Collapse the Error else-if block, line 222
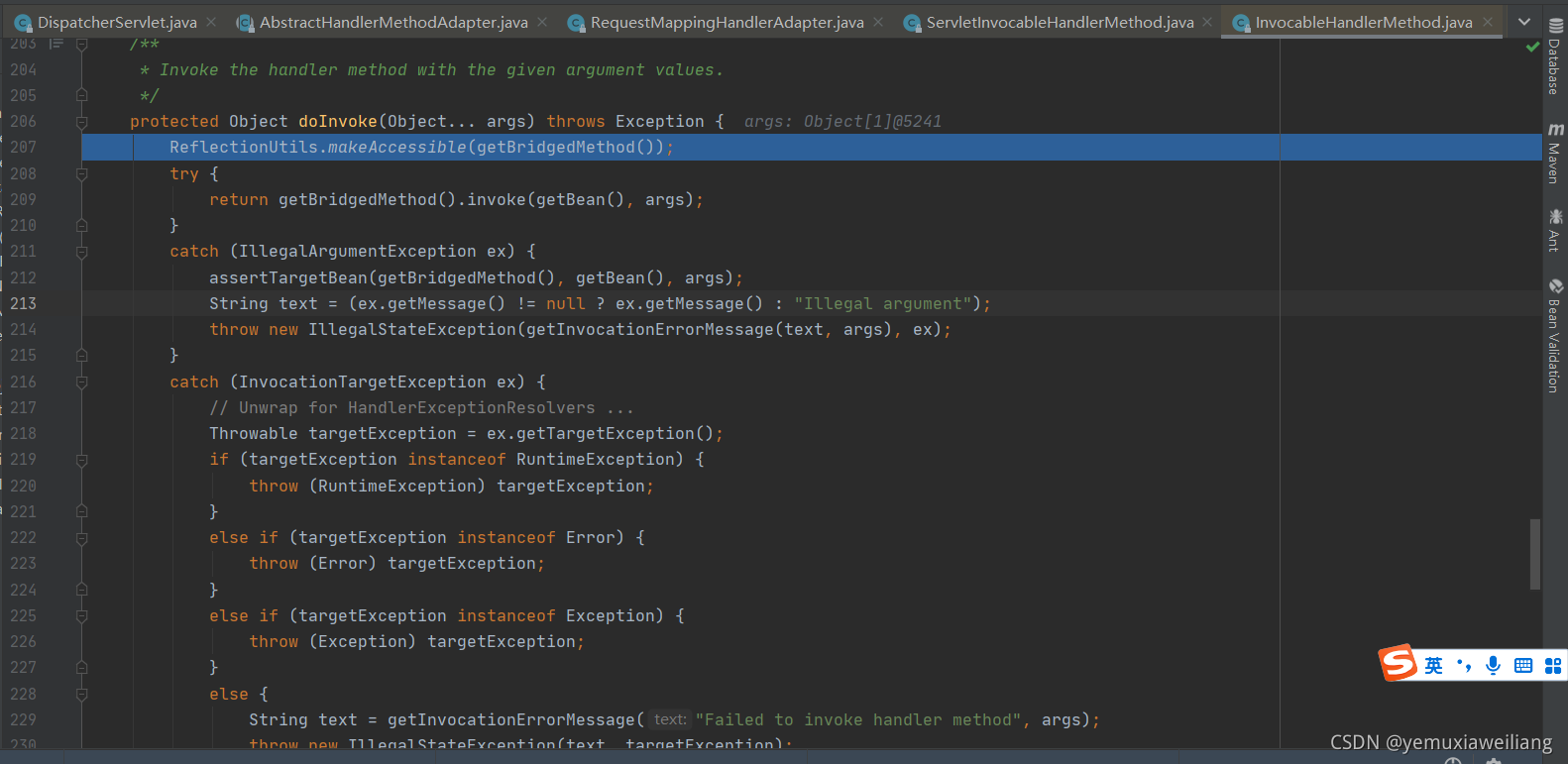 point(82,538)
